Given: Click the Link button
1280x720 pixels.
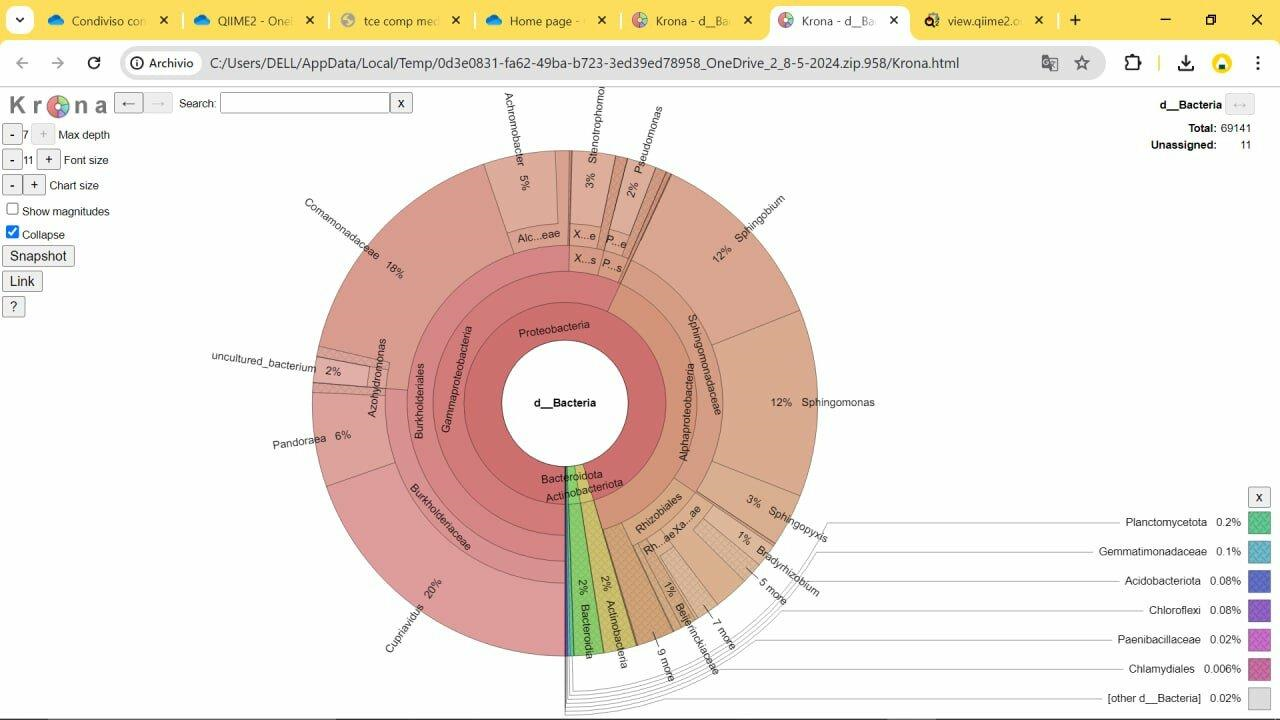Looking at the screenshot, I should point(22,281).
